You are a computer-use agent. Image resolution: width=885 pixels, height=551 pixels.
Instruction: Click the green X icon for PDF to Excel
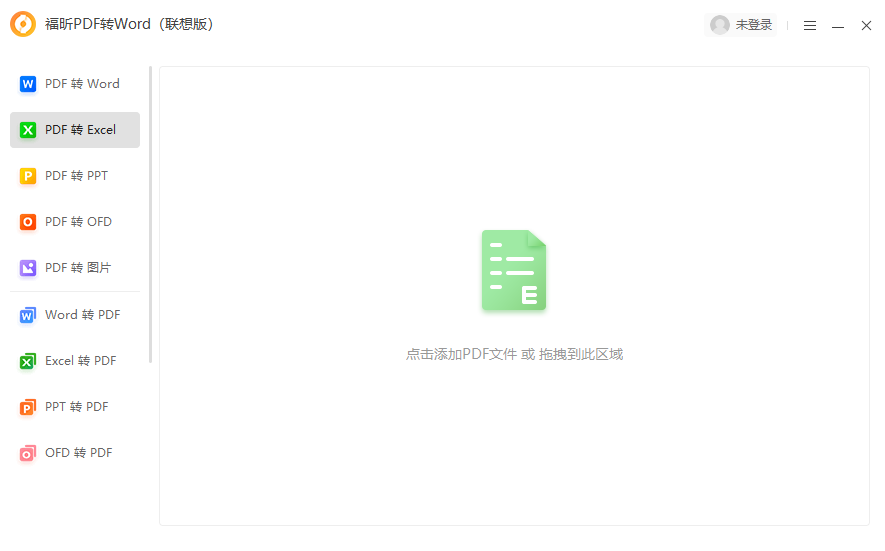coord(28,130)
